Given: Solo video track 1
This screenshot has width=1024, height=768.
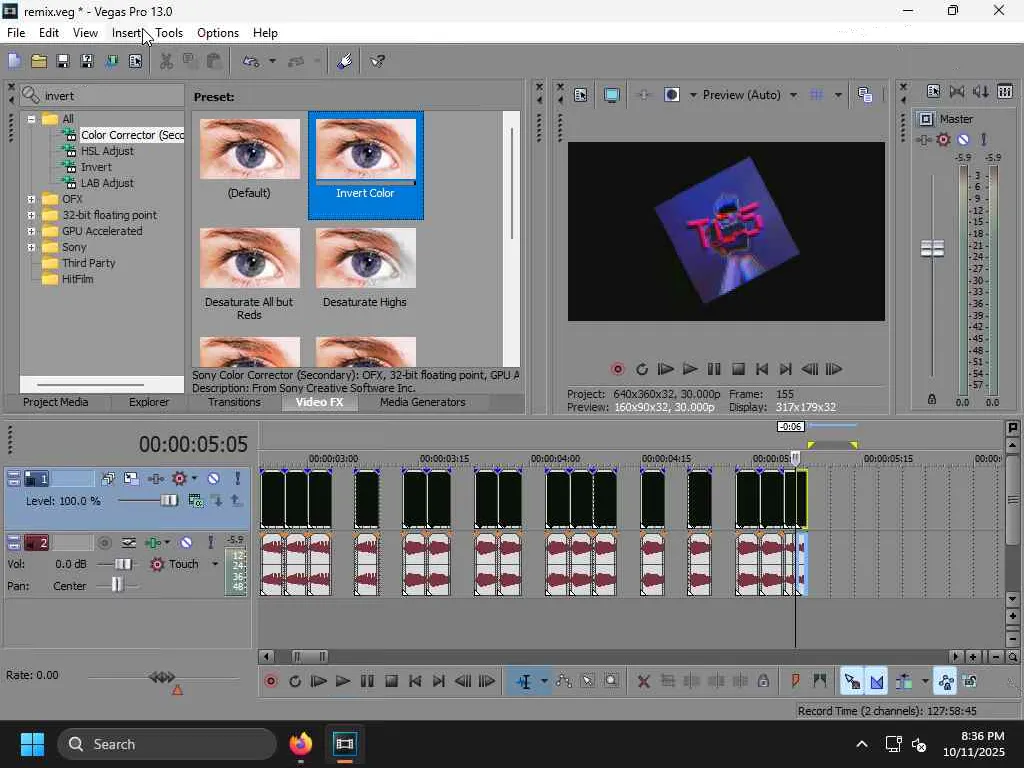Looking at the screenshot, I should pos(238,479).
